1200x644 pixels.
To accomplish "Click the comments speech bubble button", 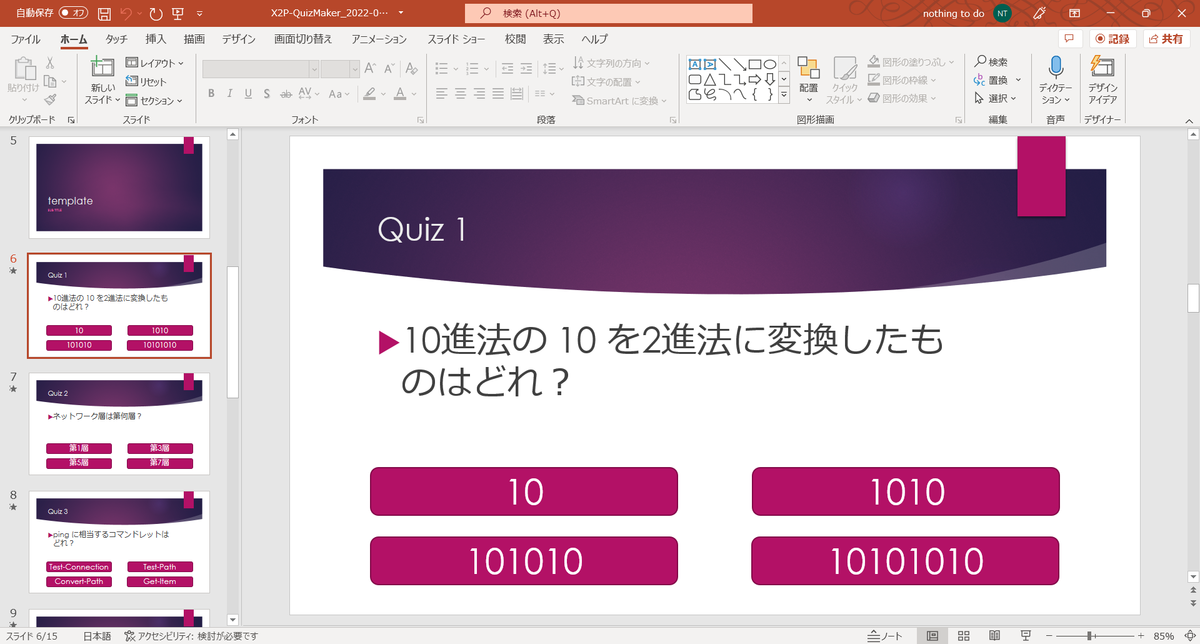I will pyautogui.click(x=1071, y=39).
